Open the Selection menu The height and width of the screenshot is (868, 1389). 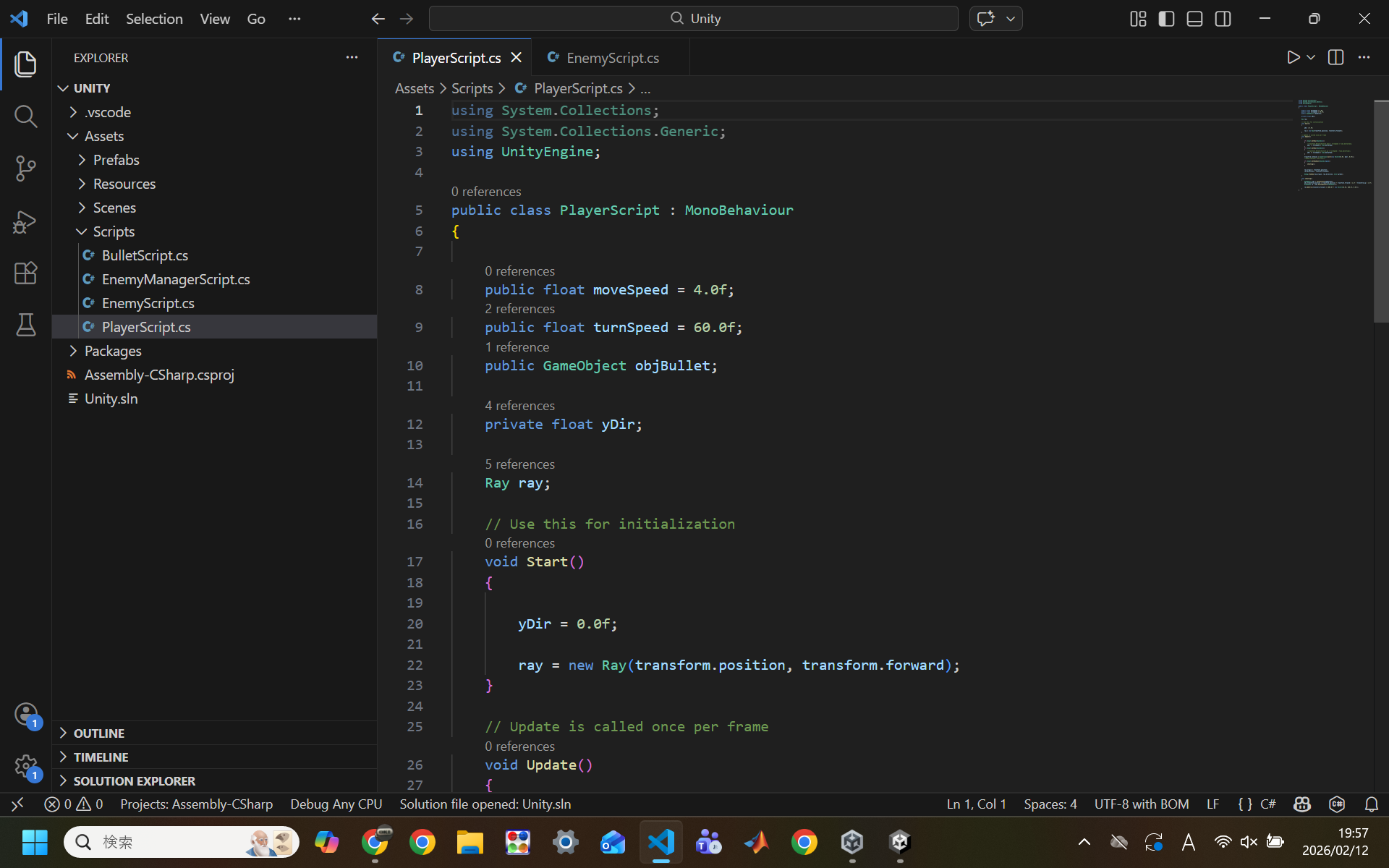[x=154, y=19]
